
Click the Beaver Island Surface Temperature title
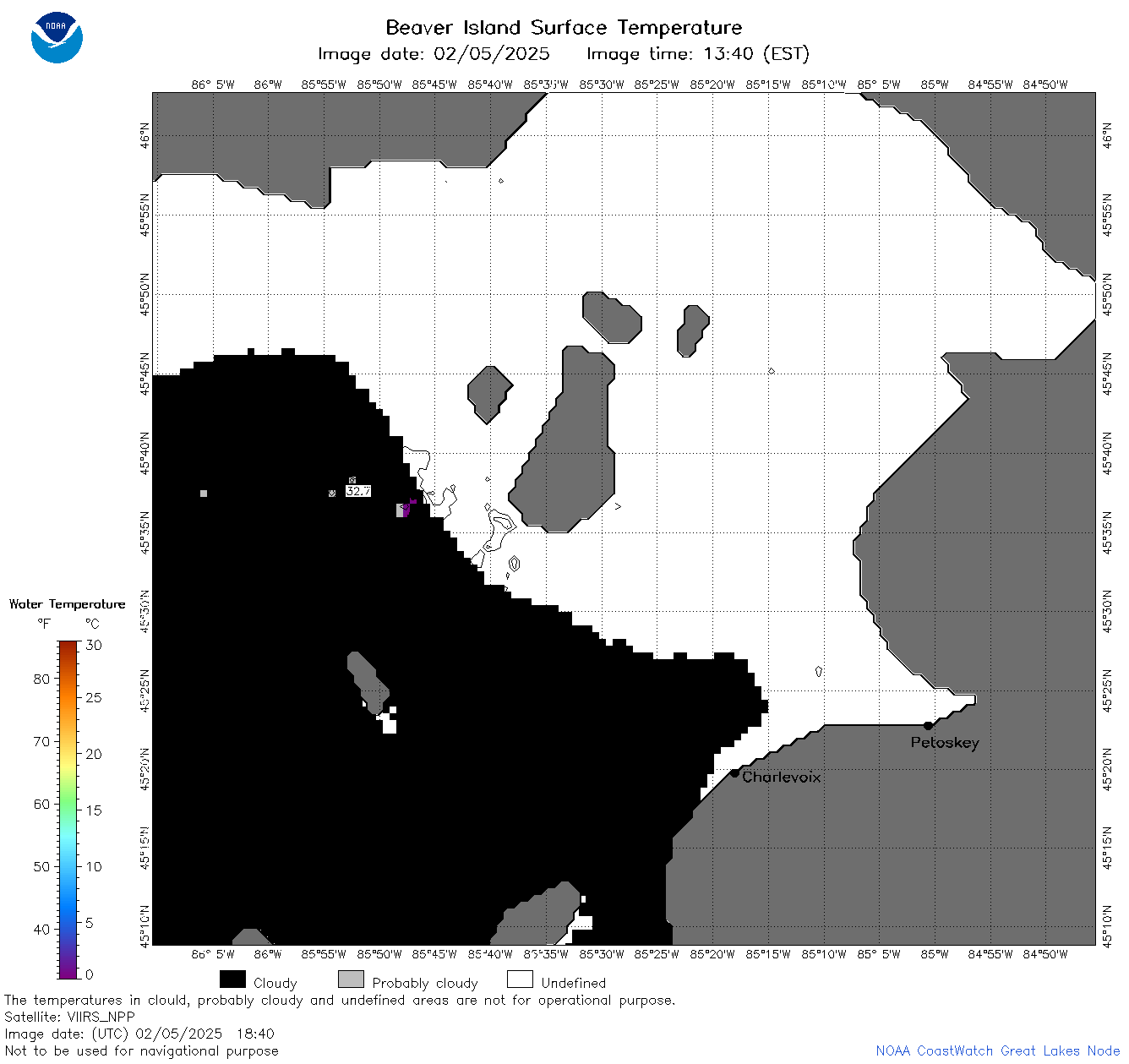[564, 27]
